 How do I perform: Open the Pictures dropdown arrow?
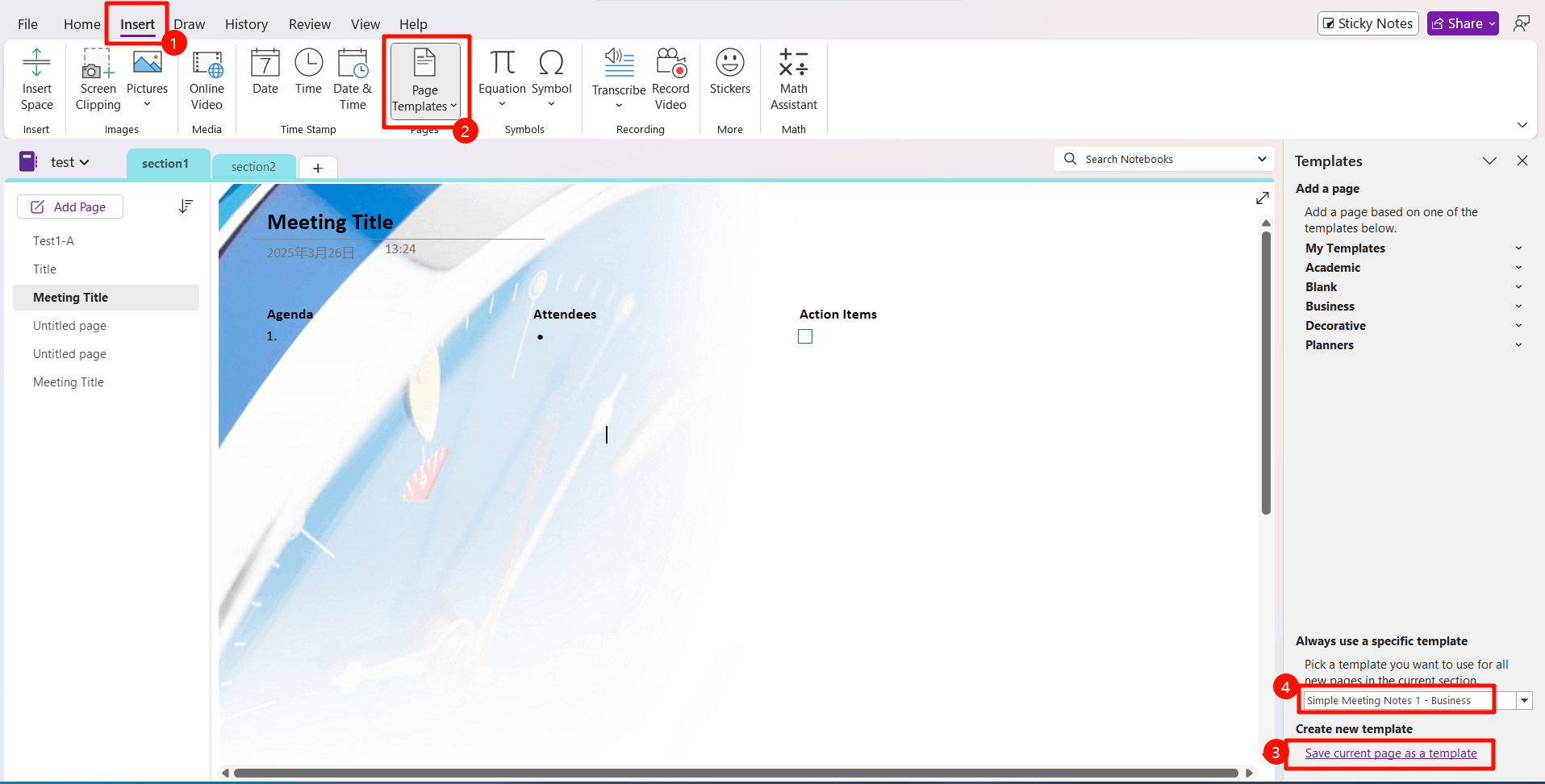point(147,102)
